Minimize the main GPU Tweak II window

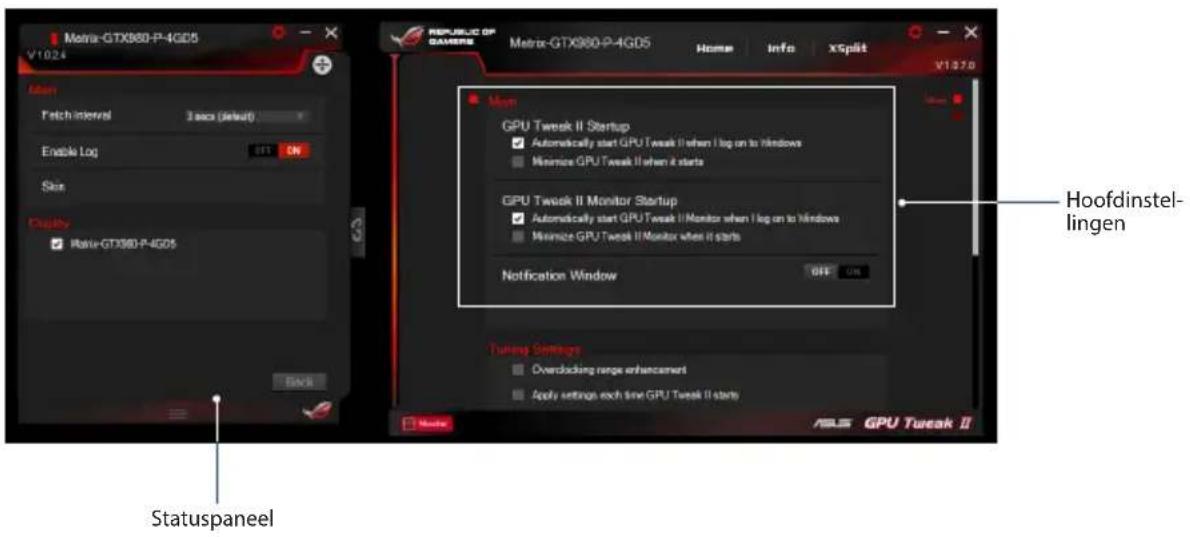click(x=943, y=33)
